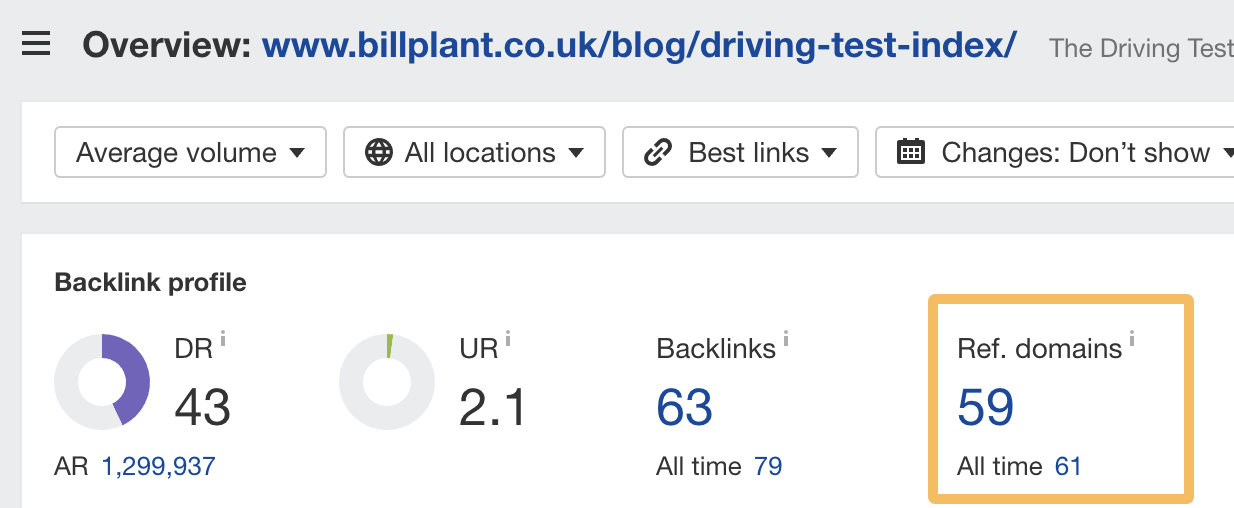Click the Ref. domains info icon
This screenshot has width=1234, height=508.
click(x=1132, y=341)
